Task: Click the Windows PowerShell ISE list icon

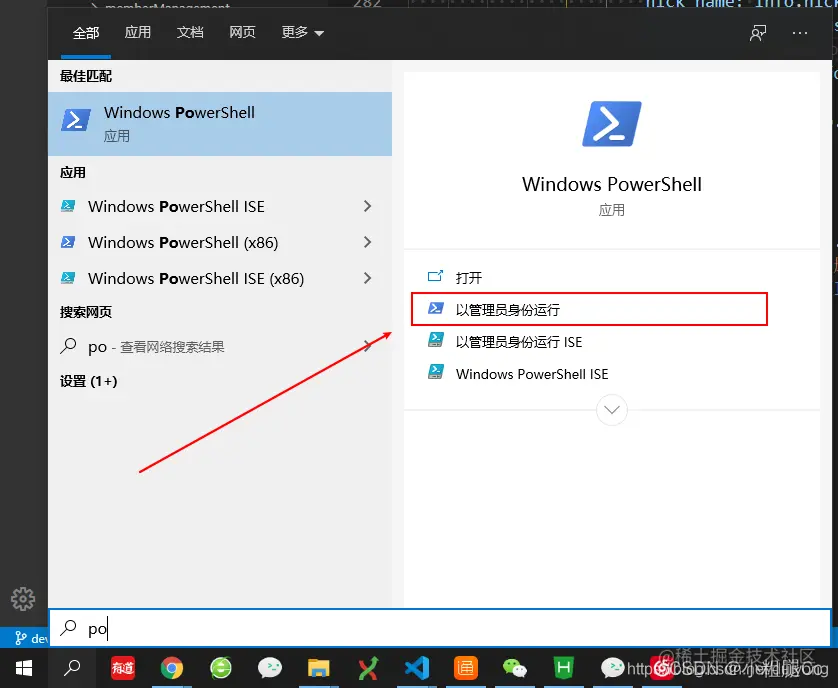Action: tap(68, 206)
